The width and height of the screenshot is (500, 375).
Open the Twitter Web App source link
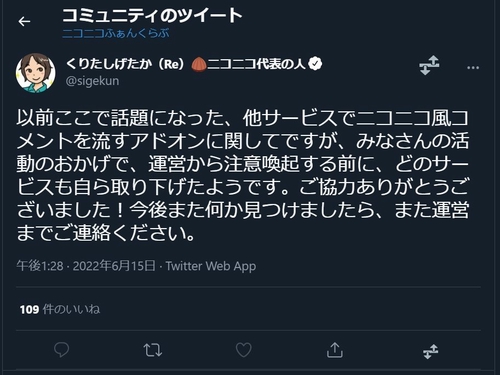(x=211, y=266)
